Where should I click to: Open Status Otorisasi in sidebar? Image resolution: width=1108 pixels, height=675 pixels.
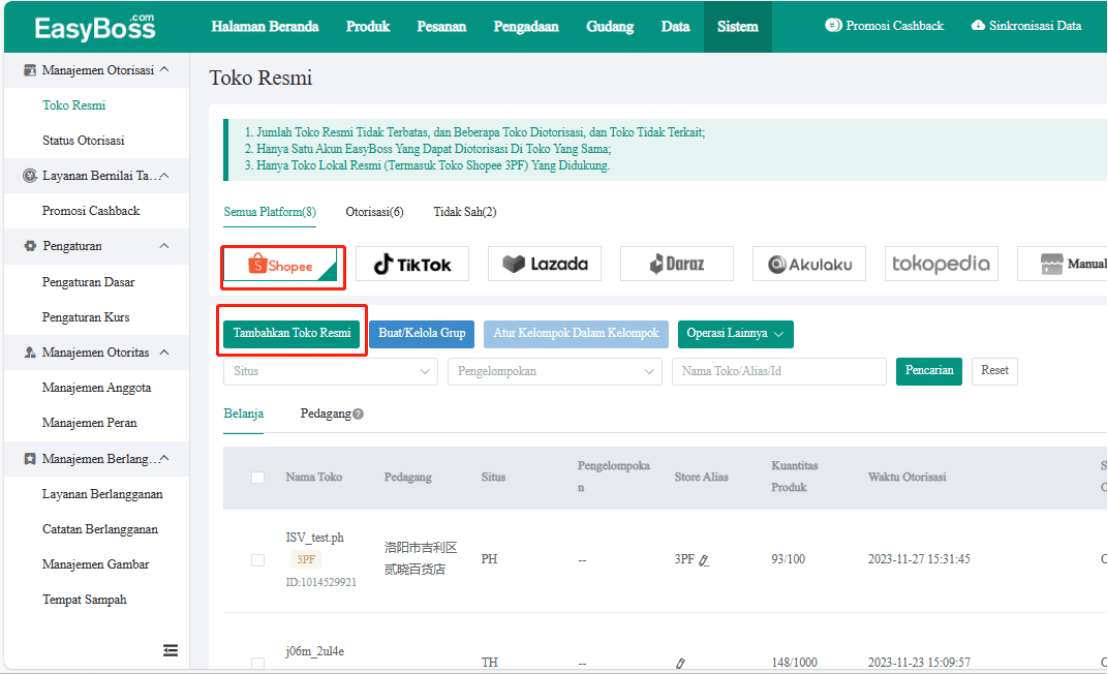(x=83, y=141)
